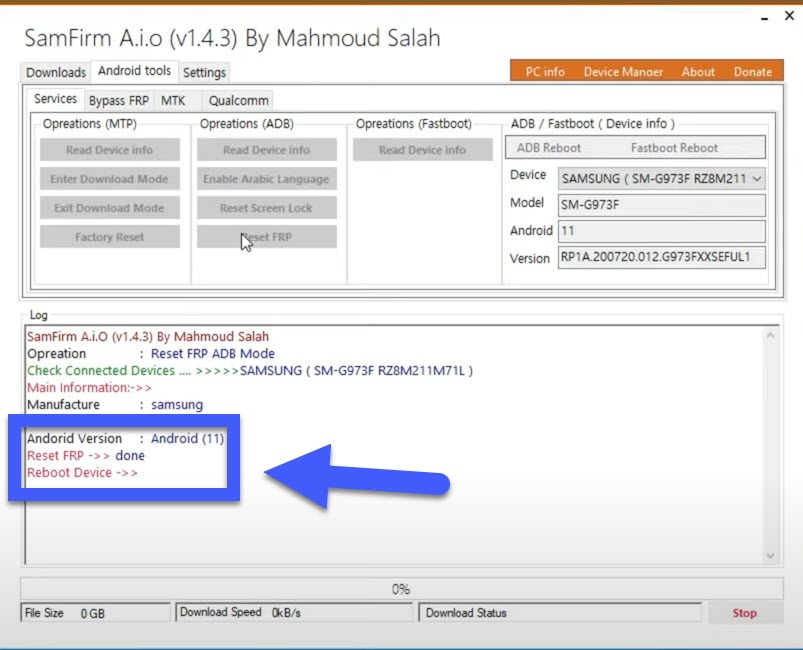
Task: Click the Factory Reset button
Action: (x=110, y=237)
